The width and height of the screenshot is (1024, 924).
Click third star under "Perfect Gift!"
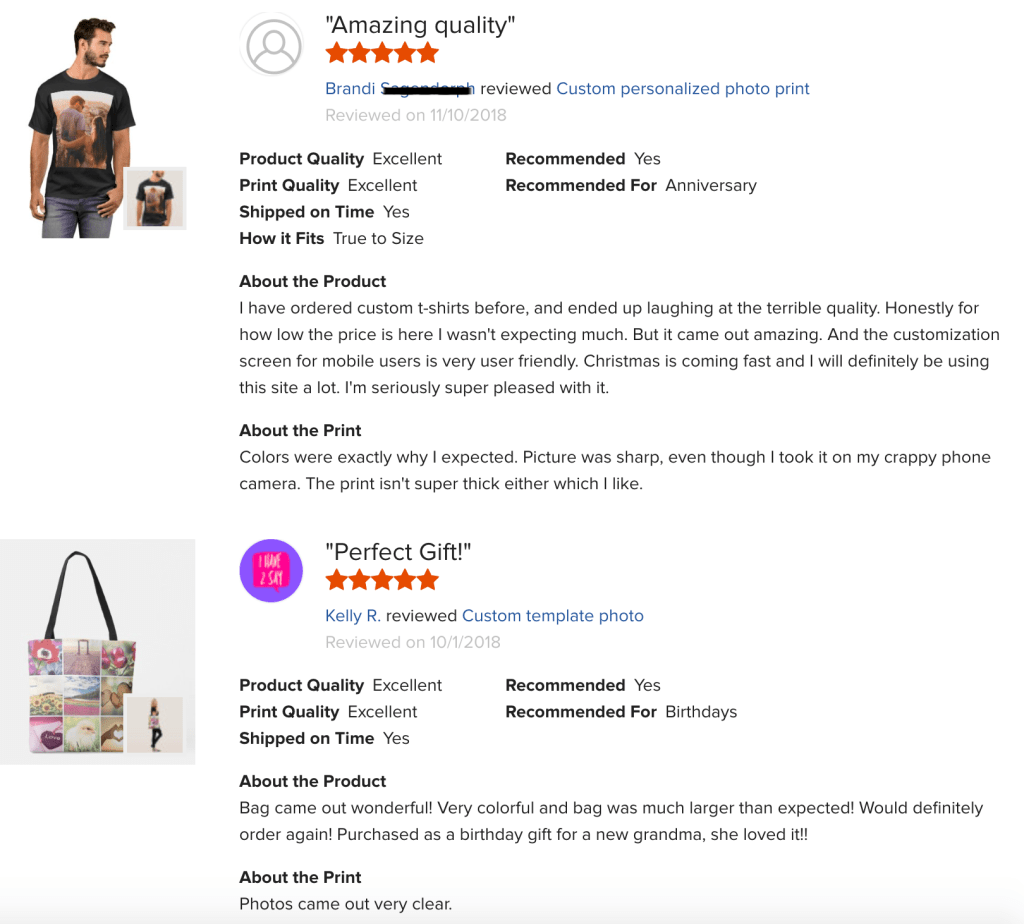tap(382, 580)
